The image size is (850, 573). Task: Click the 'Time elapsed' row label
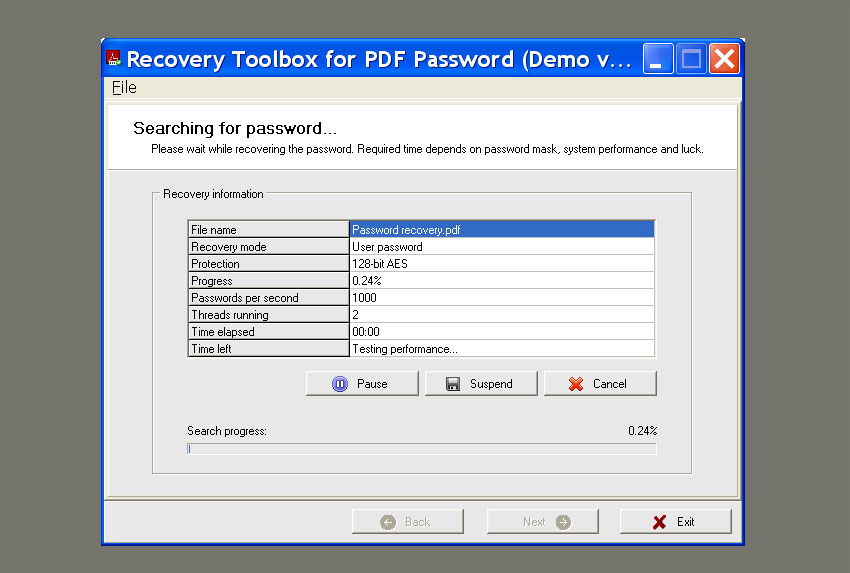pyautogui.click(x=268, y=331)
